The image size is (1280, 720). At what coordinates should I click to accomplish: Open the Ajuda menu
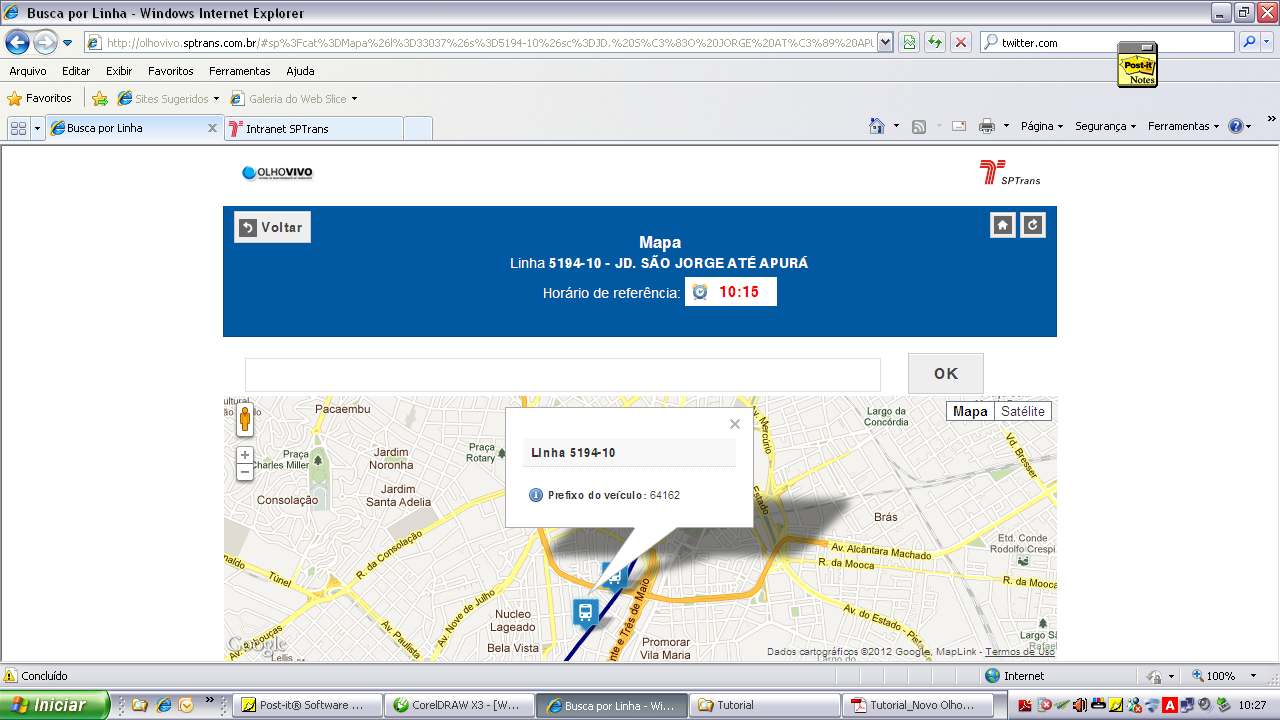click(x=300, y=71)
